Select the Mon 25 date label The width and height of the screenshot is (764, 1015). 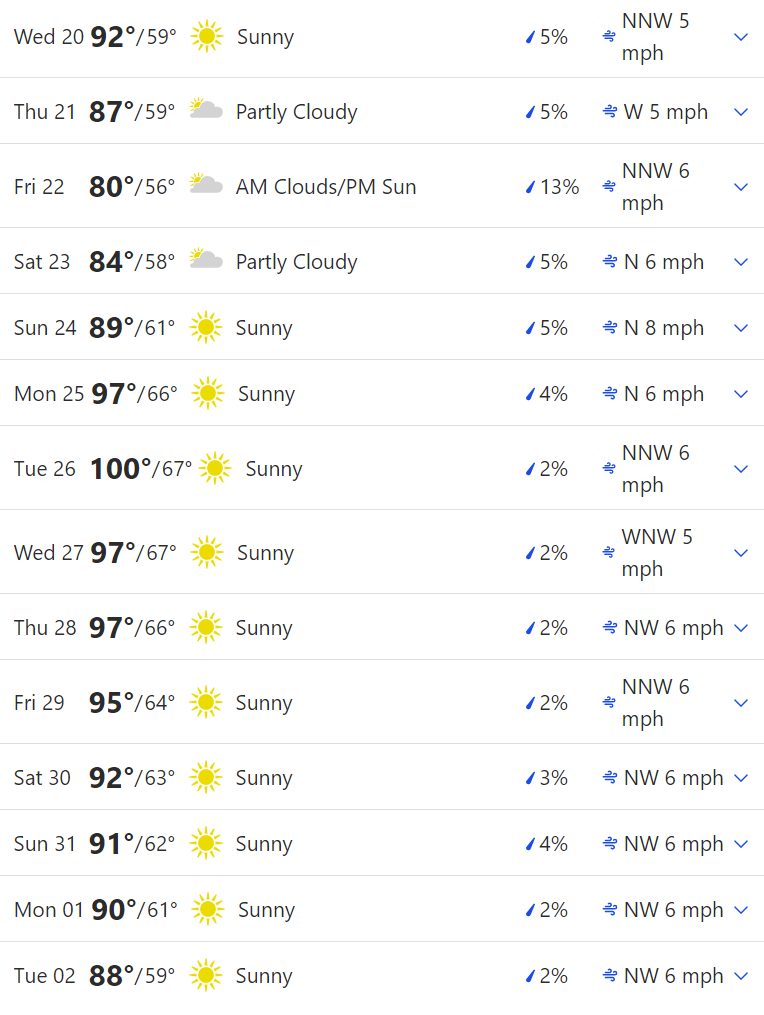click(x=49, y=394)
